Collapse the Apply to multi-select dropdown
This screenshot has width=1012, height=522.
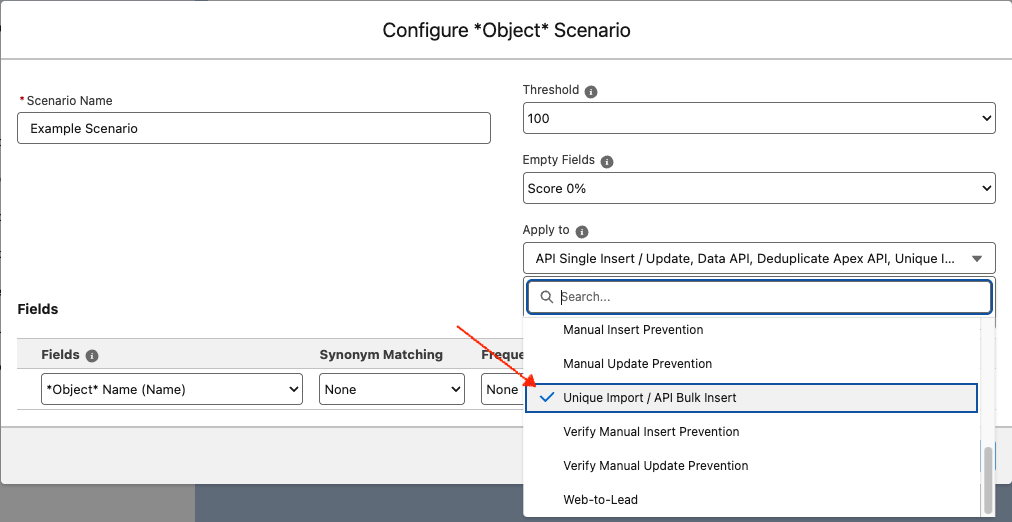759,259
